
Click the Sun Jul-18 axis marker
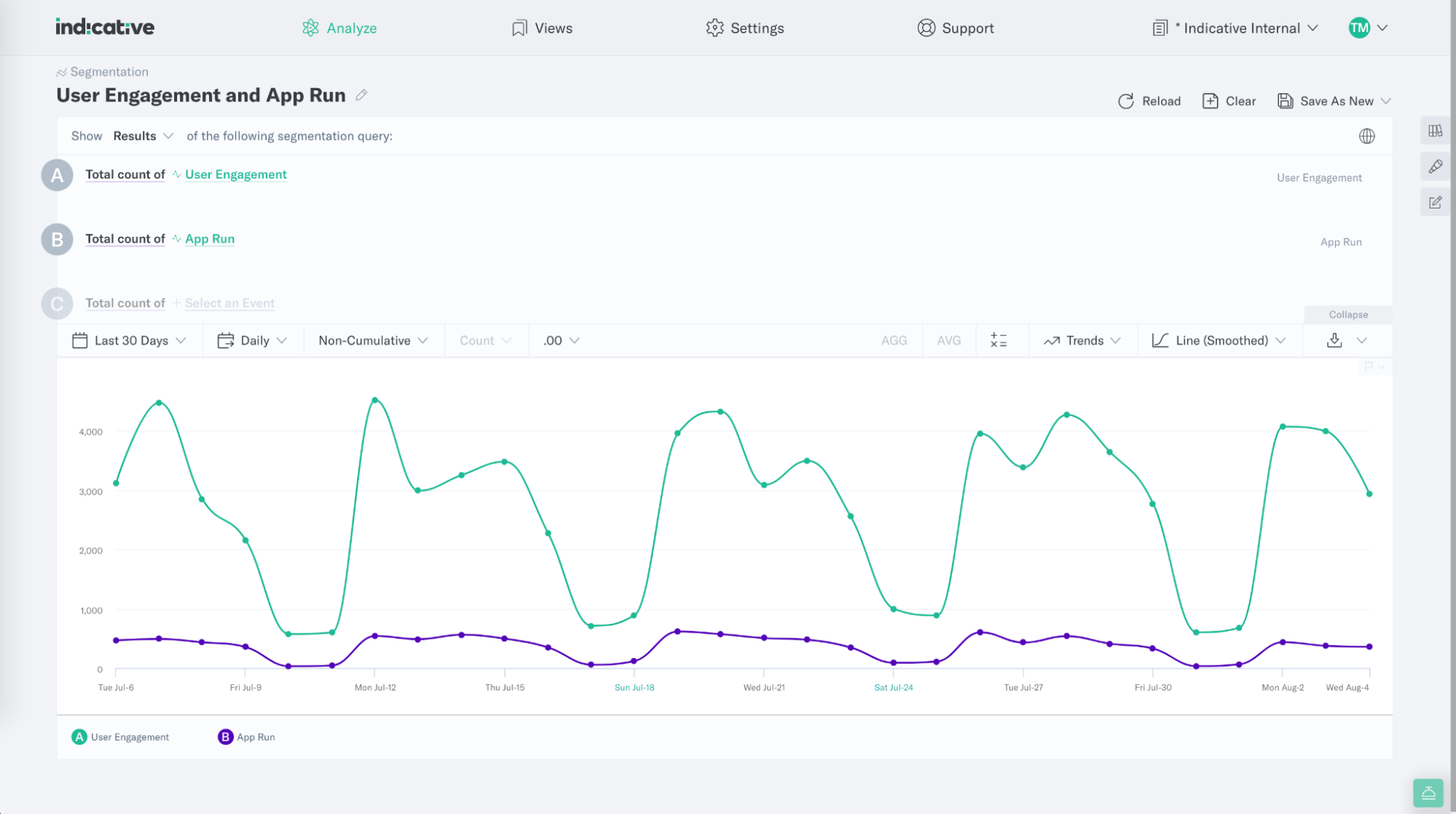(x=634, y=687)
